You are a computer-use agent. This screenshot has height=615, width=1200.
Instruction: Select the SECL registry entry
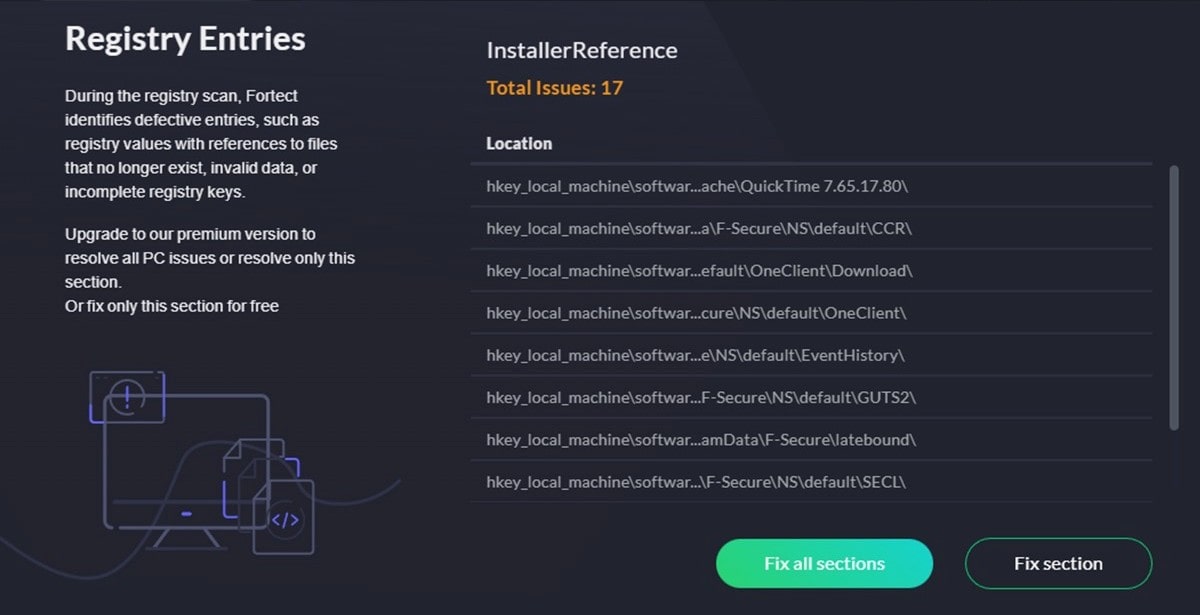700,481
